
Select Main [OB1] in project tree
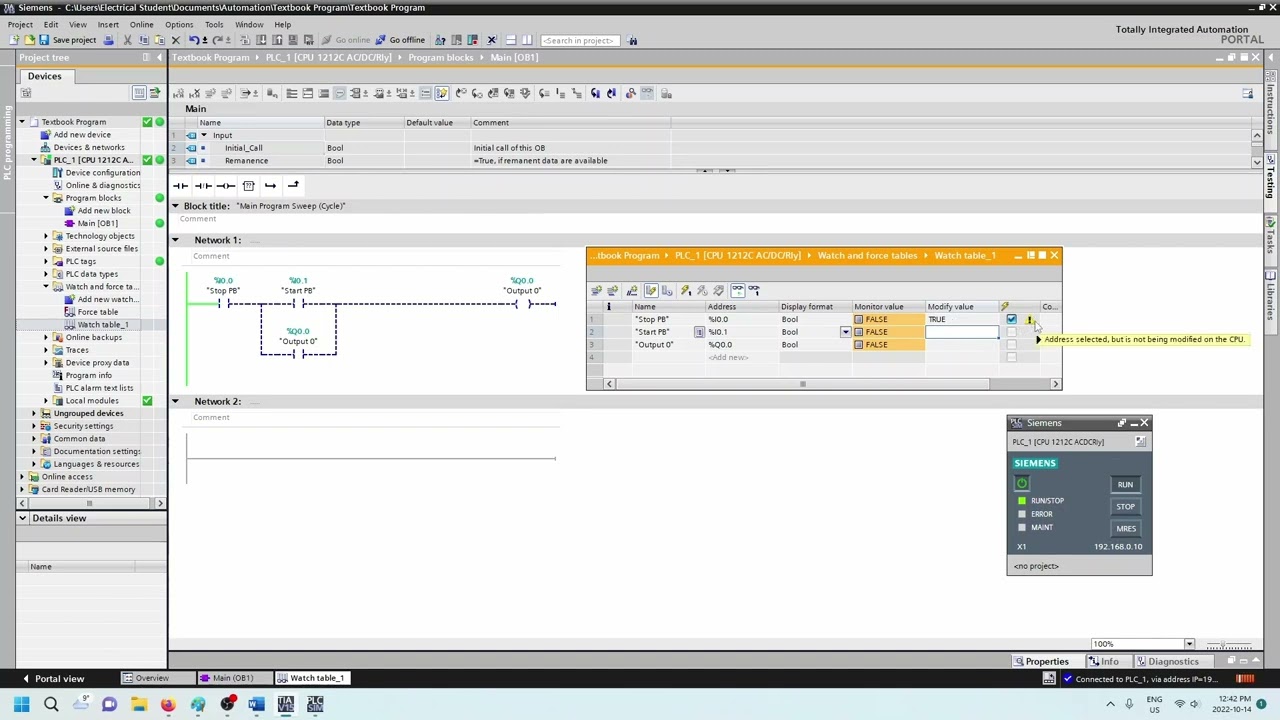tap(97, 223)
